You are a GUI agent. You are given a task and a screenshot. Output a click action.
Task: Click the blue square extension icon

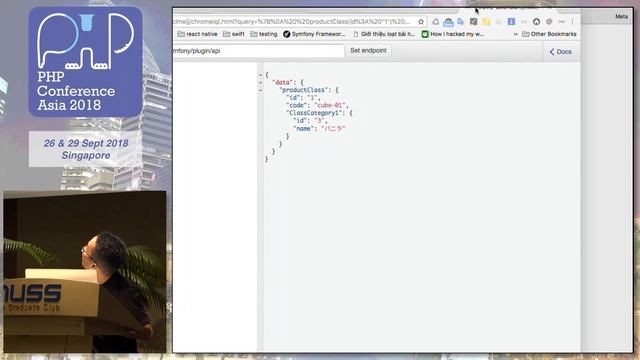[x=511, y=22]
